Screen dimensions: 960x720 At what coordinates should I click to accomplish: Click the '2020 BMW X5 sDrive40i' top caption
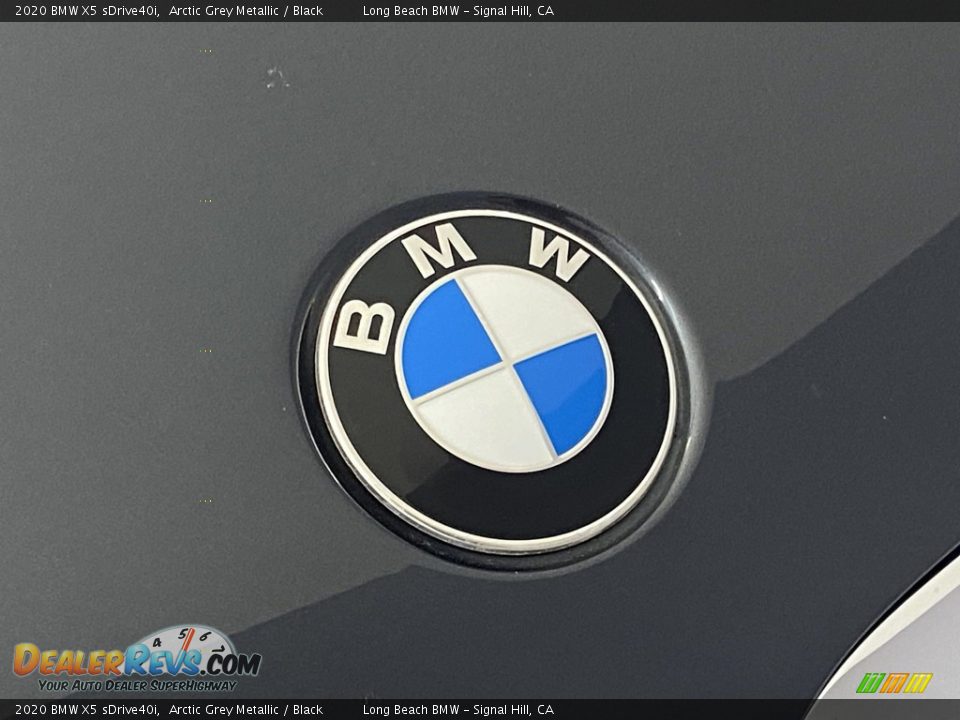coord(87,10)
